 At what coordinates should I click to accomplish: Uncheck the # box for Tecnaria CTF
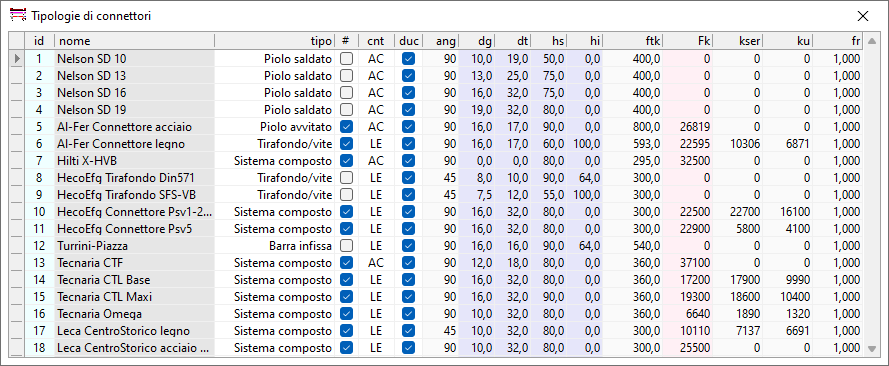click(x=346, y=262)
